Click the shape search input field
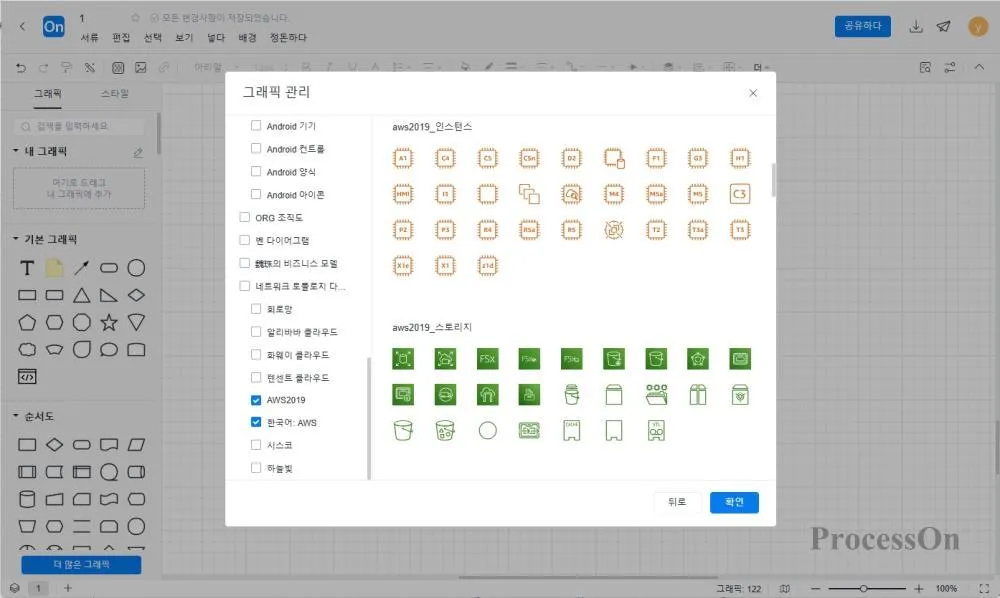Screen dimensions: 1000x598 tap(79, 126)
